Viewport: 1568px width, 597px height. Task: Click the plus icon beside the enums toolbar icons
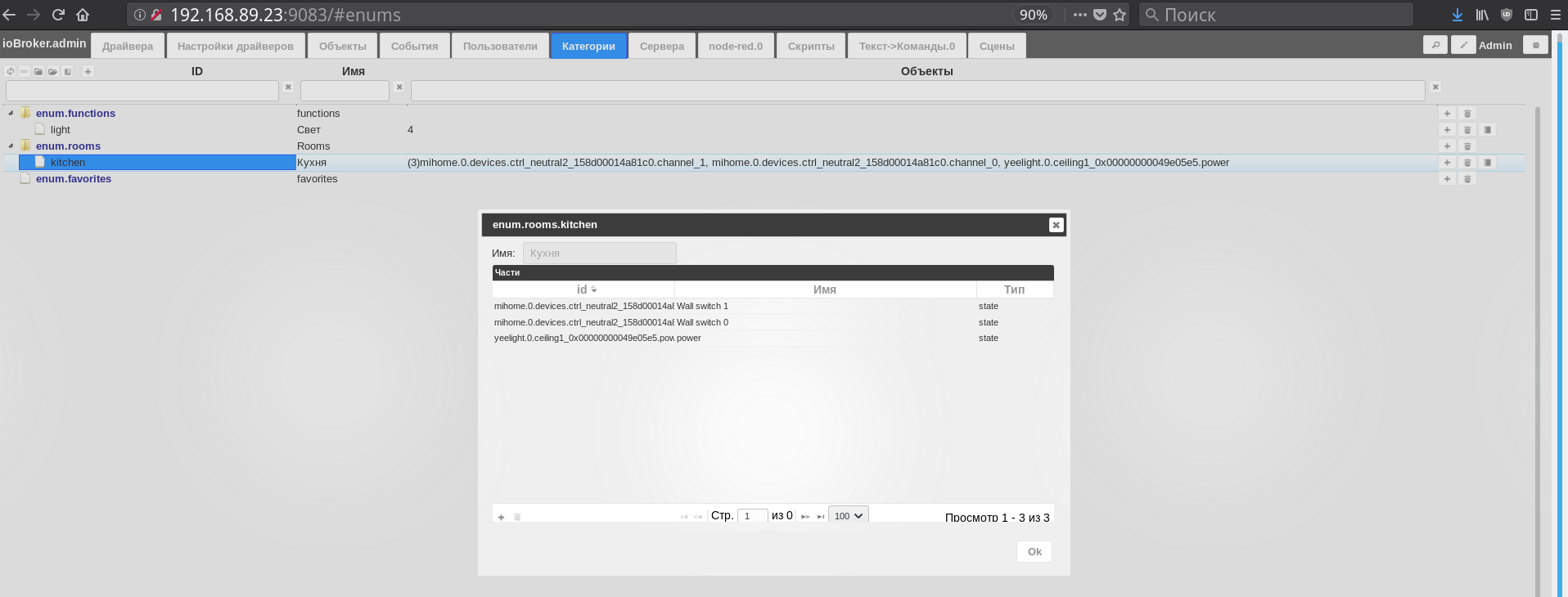coord(88,72)
